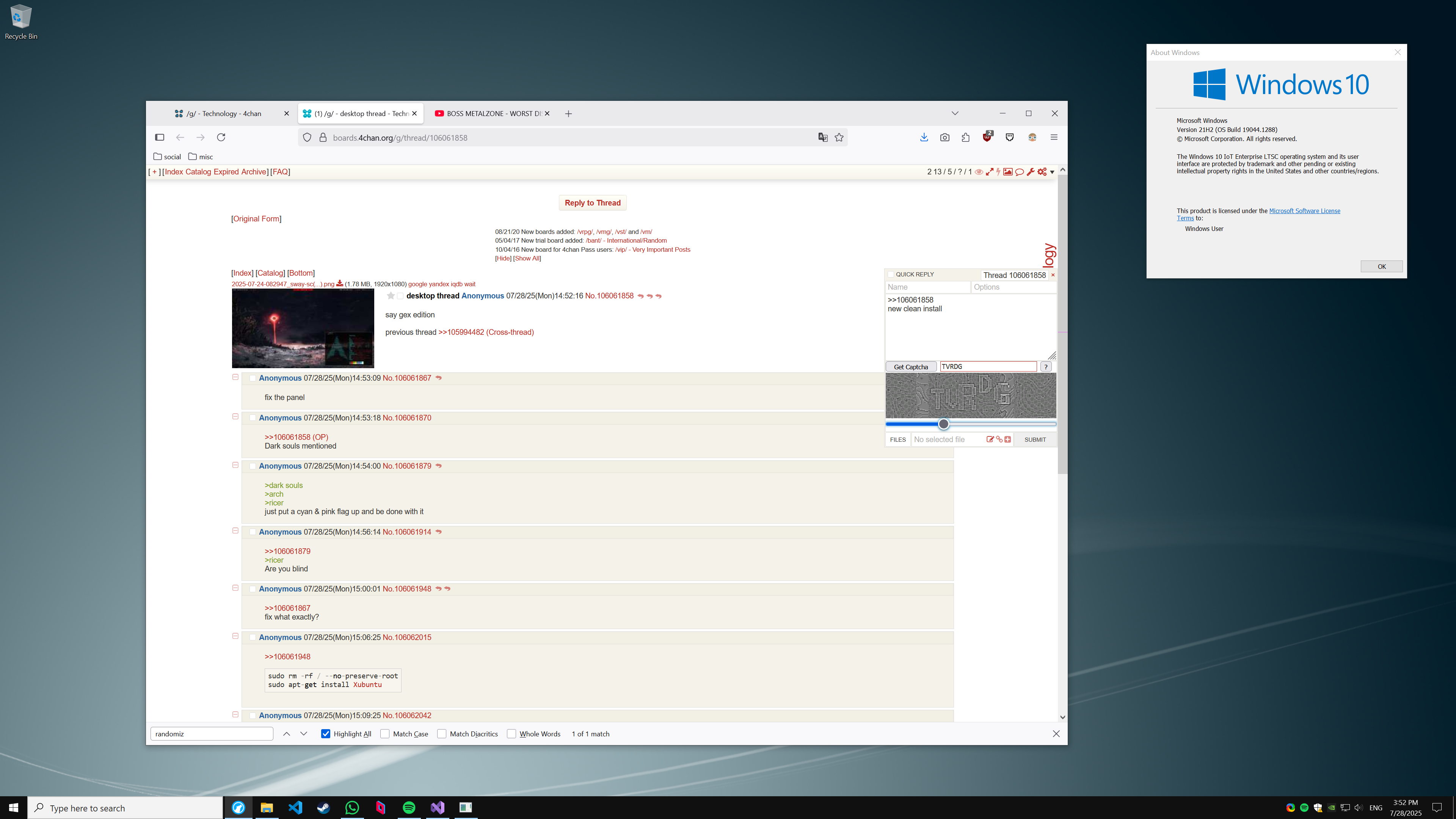Click the Get Captcha button
The height and width of the screenshot is (819, 1456).
click(910, 367)
